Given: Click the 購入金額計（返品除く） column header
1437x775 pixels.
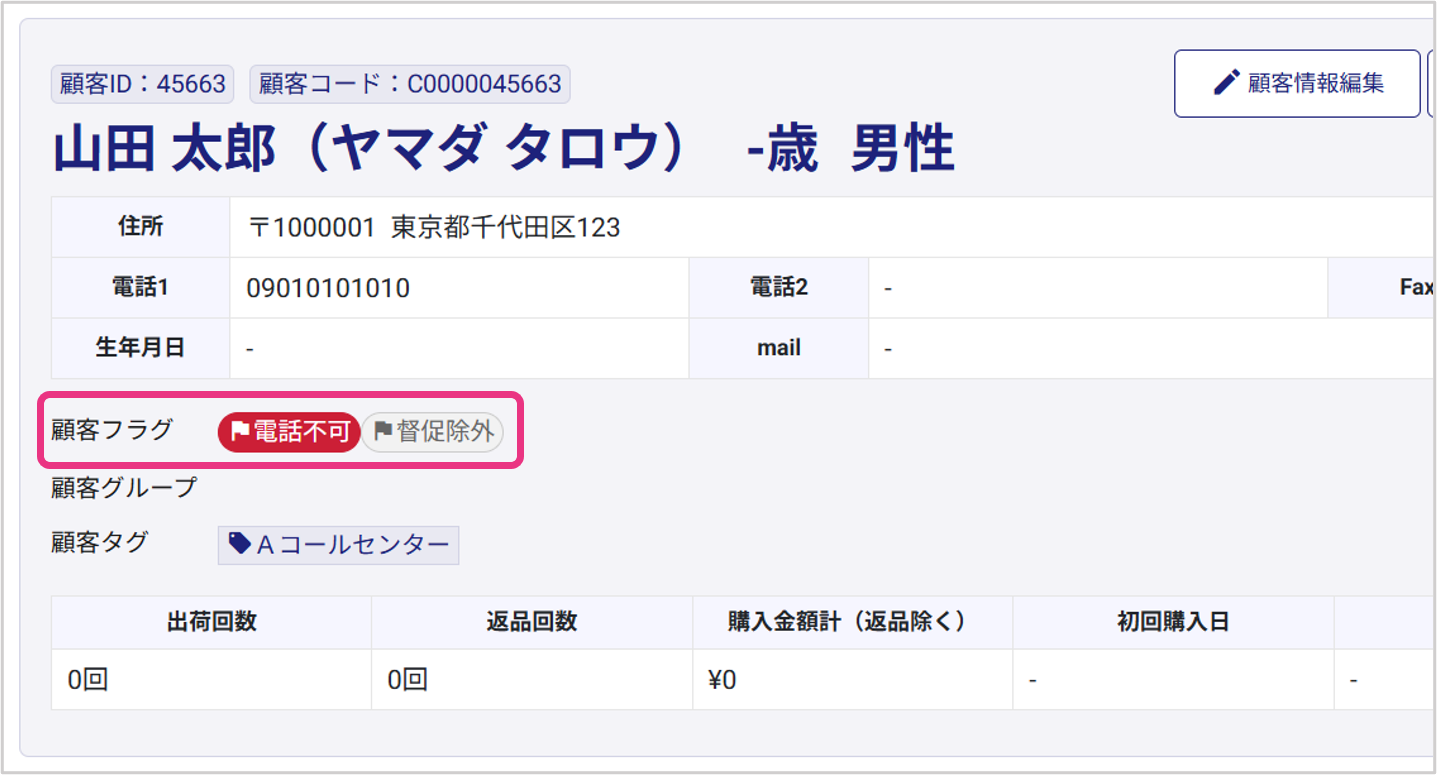Looking at the screenshot, I should click(x=852, y=622).
